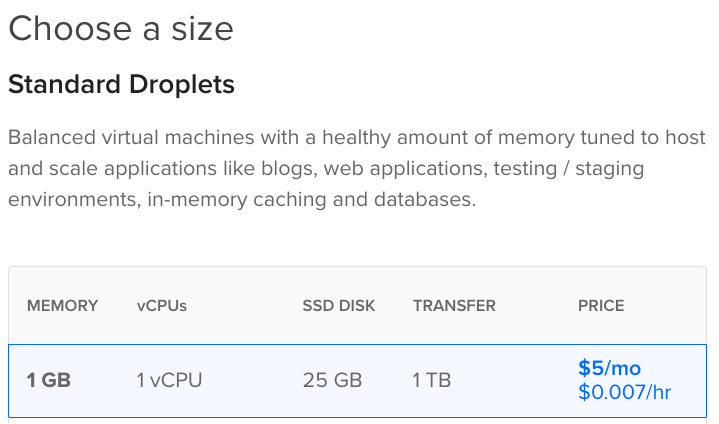Click the words healthy amount of memory

click(x=448, y=138)
